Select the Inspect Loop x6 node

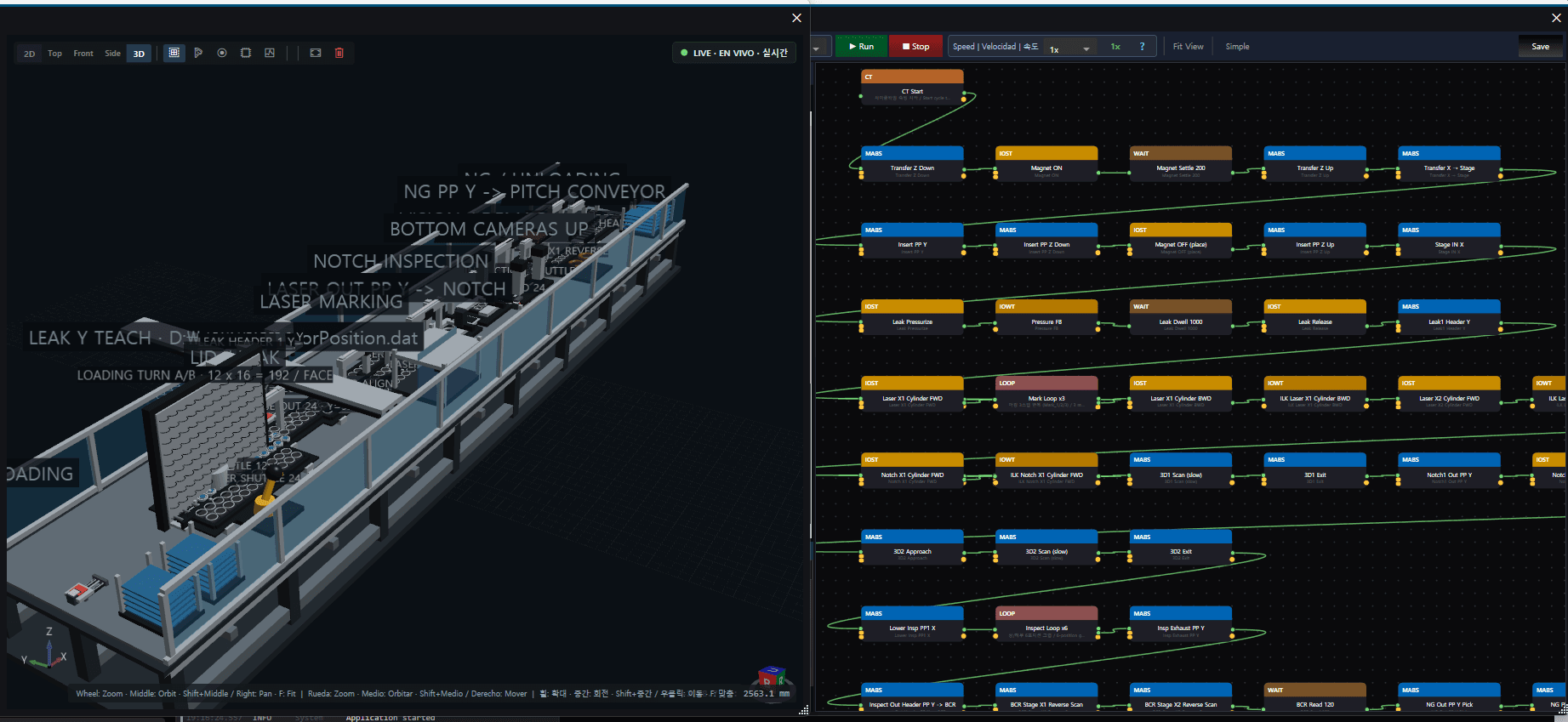(x=1046, y=623)
